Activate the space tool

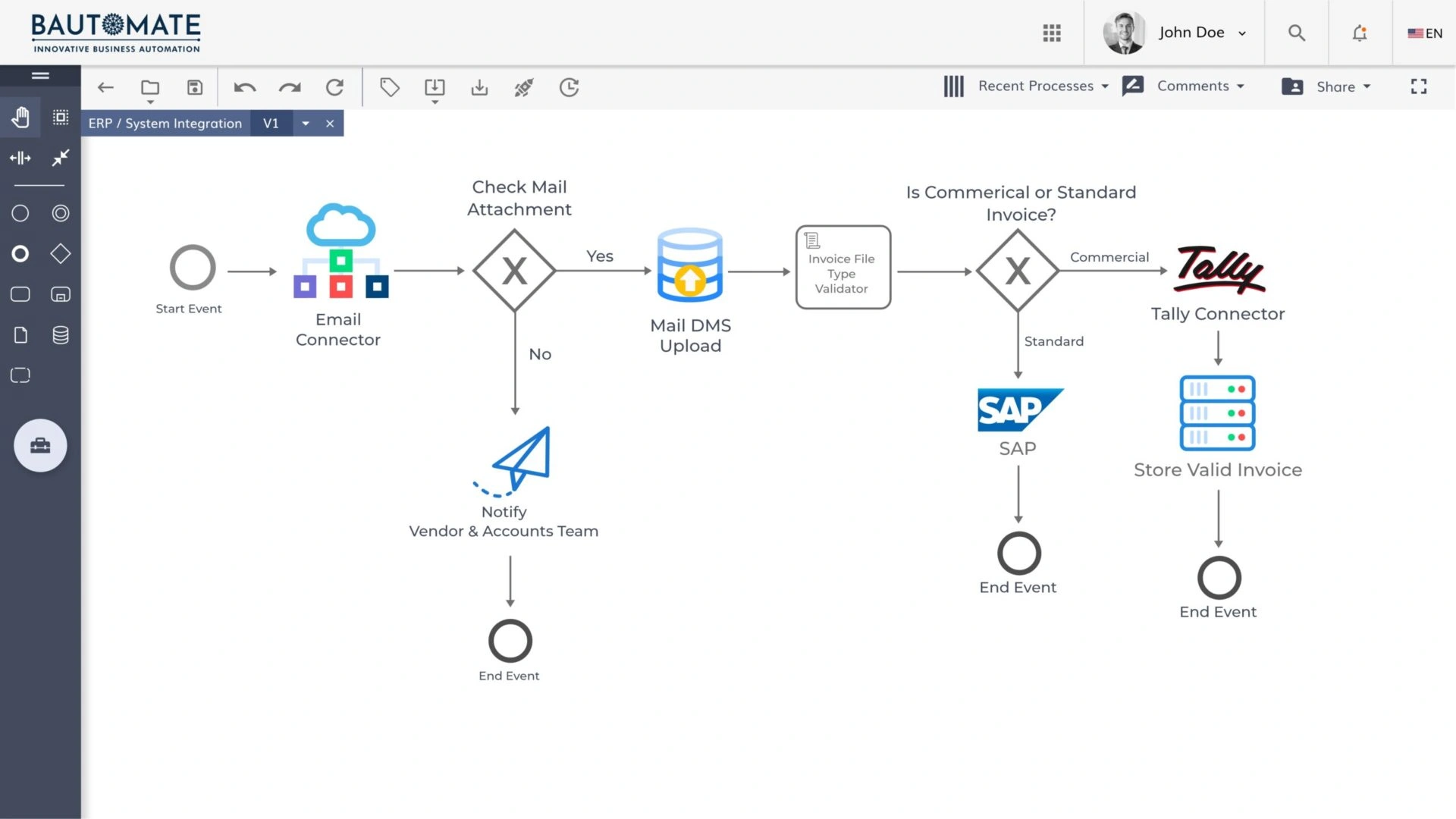pyautogui.click(x=20, y=158)
